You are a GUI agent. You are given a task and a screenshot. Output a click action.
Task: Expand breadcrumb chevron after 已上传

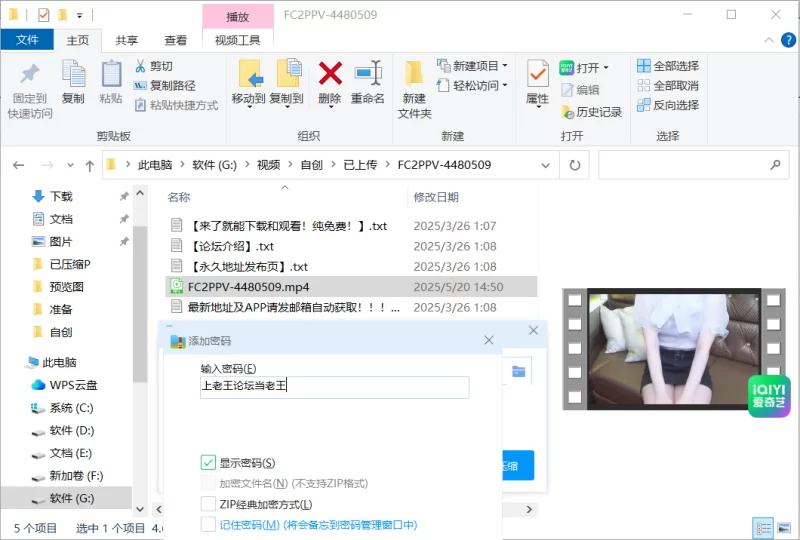coord(387,165)
